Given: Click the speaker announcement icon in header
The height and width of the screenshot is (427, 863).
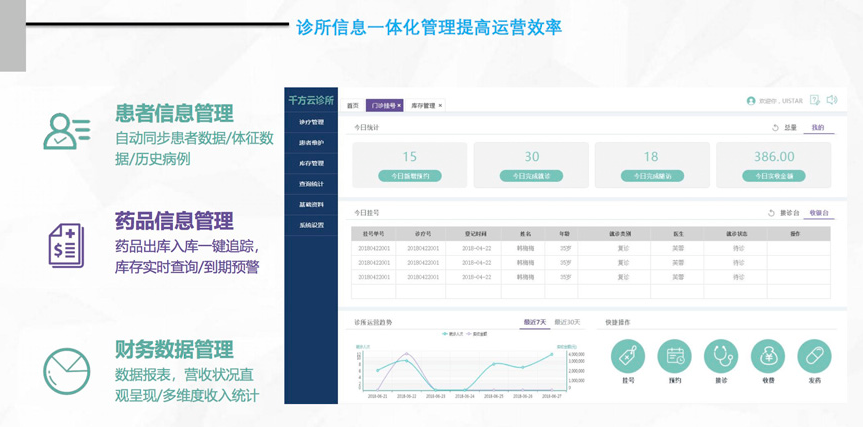Looking at the screenshot, I should (832, 100).
